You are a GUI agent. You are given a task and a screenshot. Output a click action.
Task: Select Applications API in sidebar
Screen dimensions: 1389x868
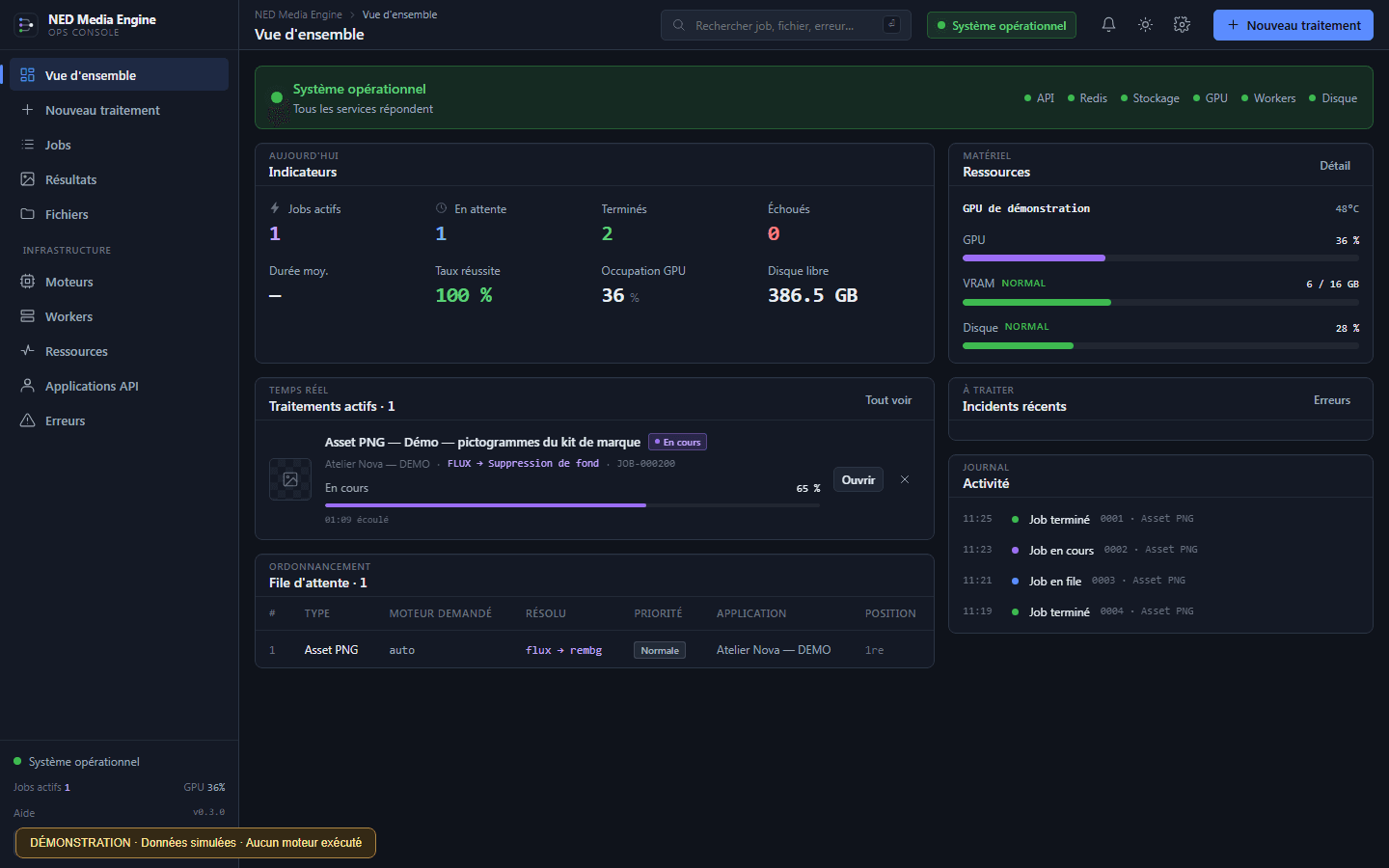click(119, 386)
